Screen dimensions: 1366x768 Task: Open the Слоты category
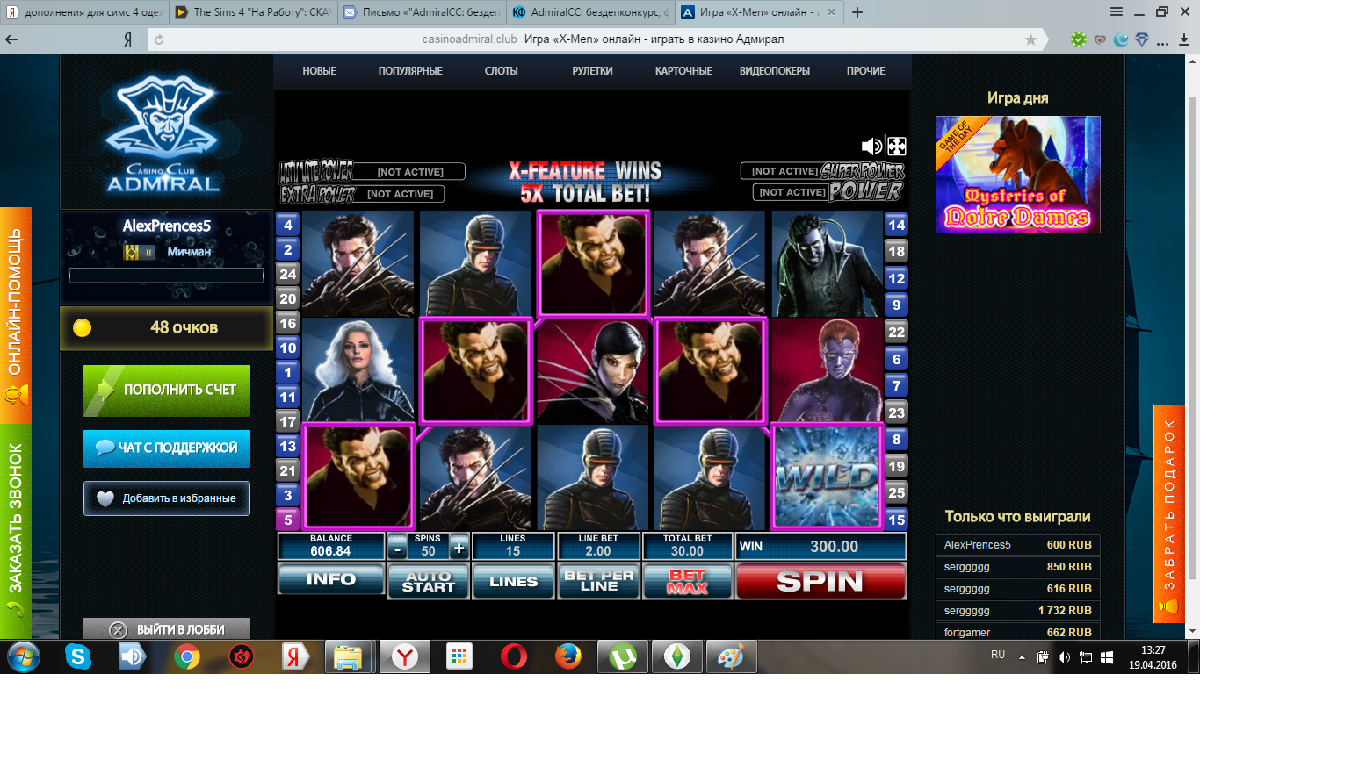click(501, 72)
